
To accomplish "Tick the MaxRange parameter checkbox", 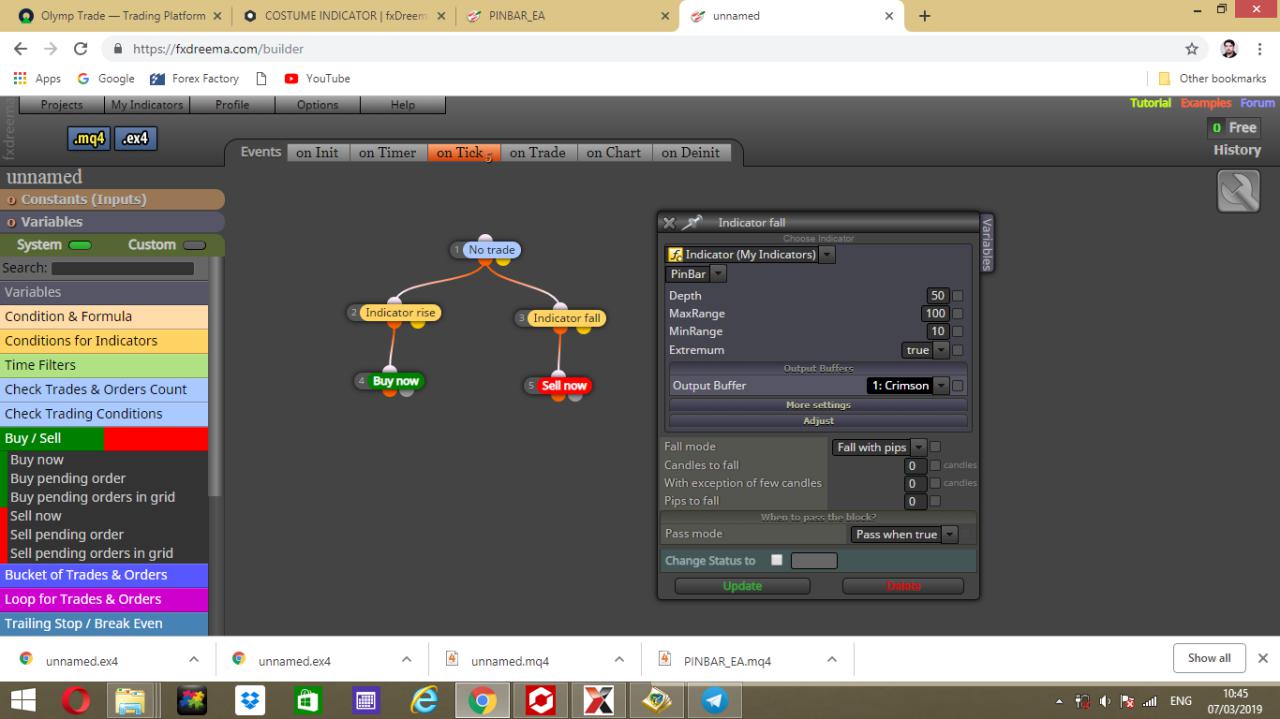I will [x=957, y=313].
